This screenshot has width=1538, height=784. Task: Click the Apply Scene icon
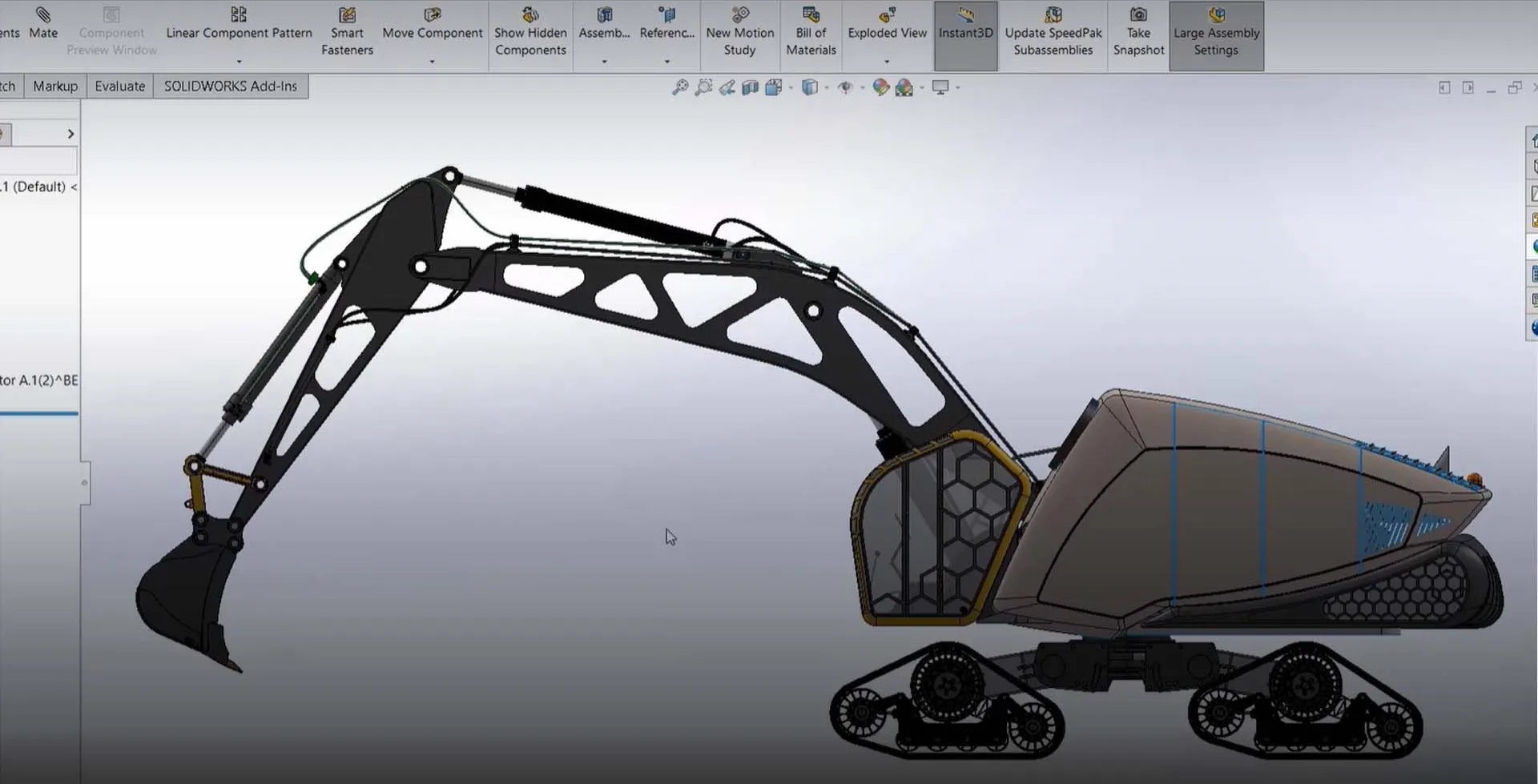(904, 87)
